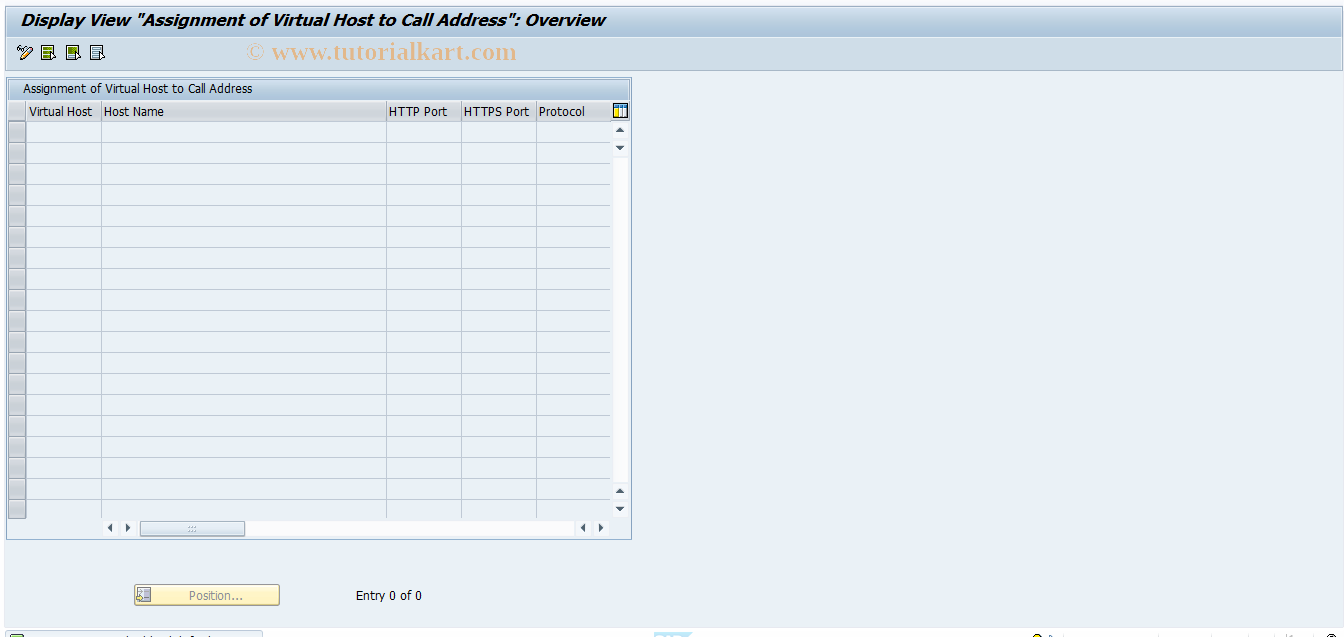Click the first row's selector button
This screenshot has height=637, width=1344.
click(x=17, y=132)
